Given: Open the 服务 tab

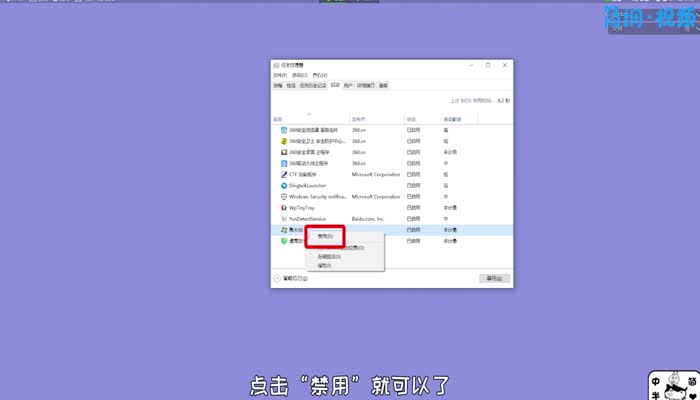Looking at the screenshot, I should pyautogui.click(x=383, y=86).
